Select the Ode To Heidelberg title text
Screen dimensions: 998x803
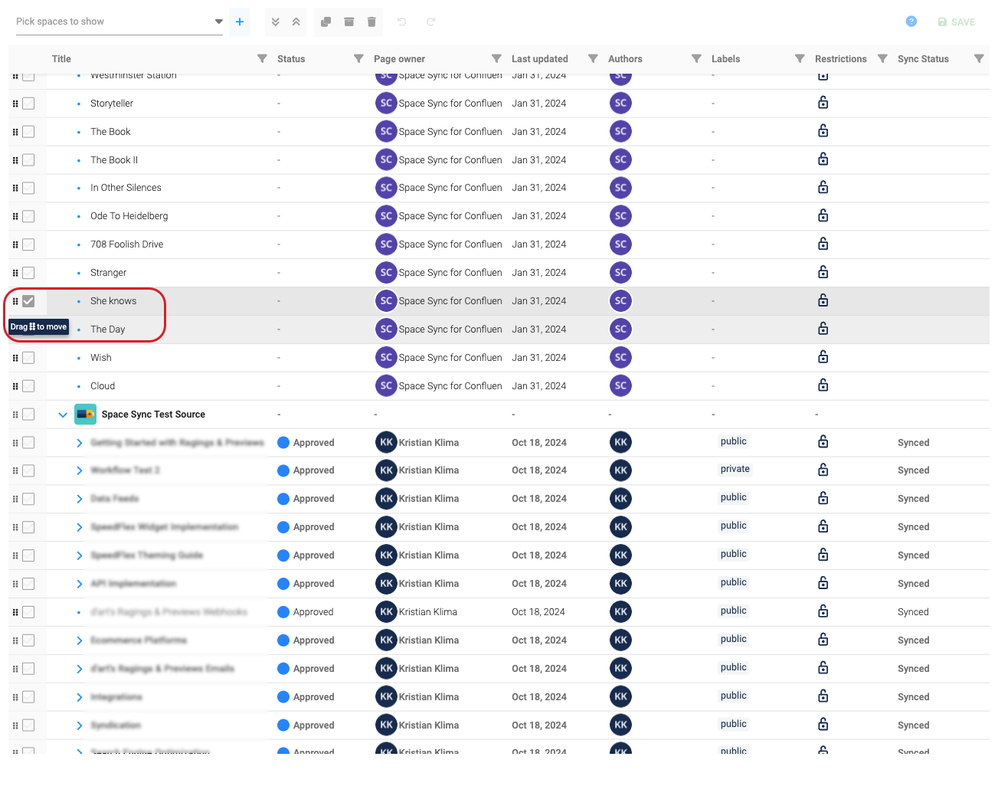click(129, 216)
